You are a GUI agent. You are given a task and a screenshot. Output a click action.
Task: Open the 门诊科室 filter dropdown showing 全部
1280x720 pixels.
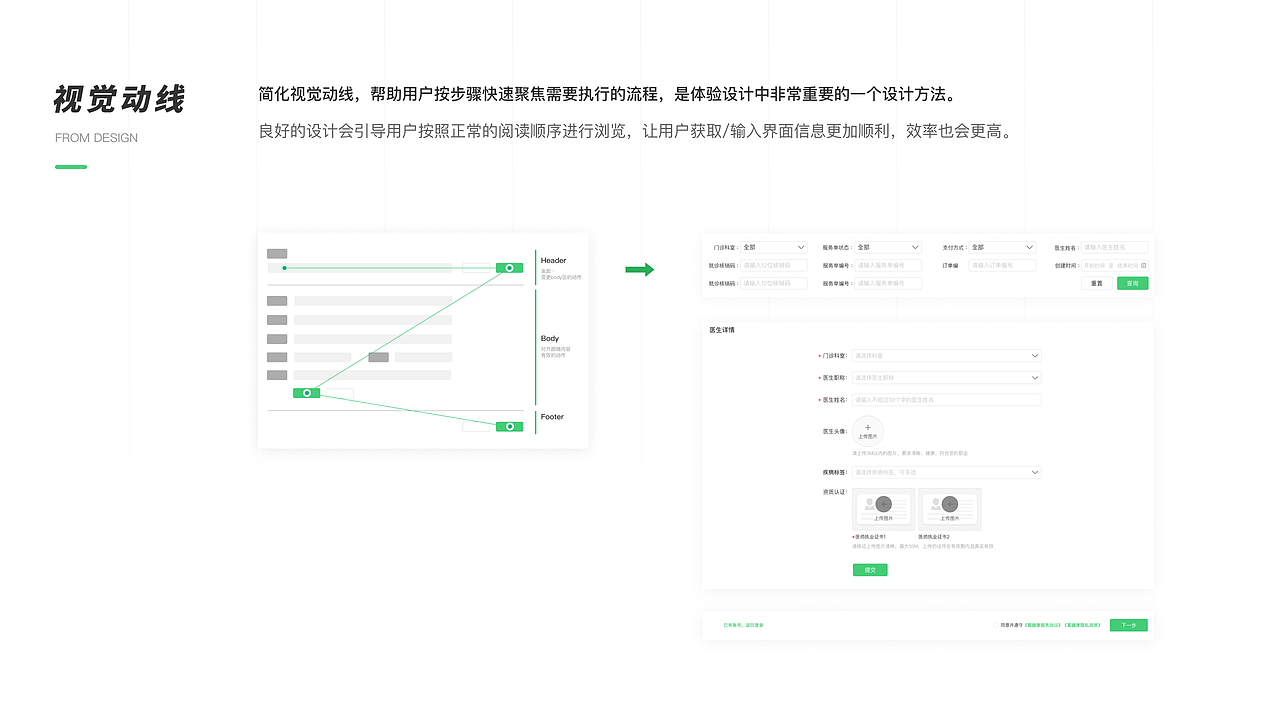coord(774,247)
